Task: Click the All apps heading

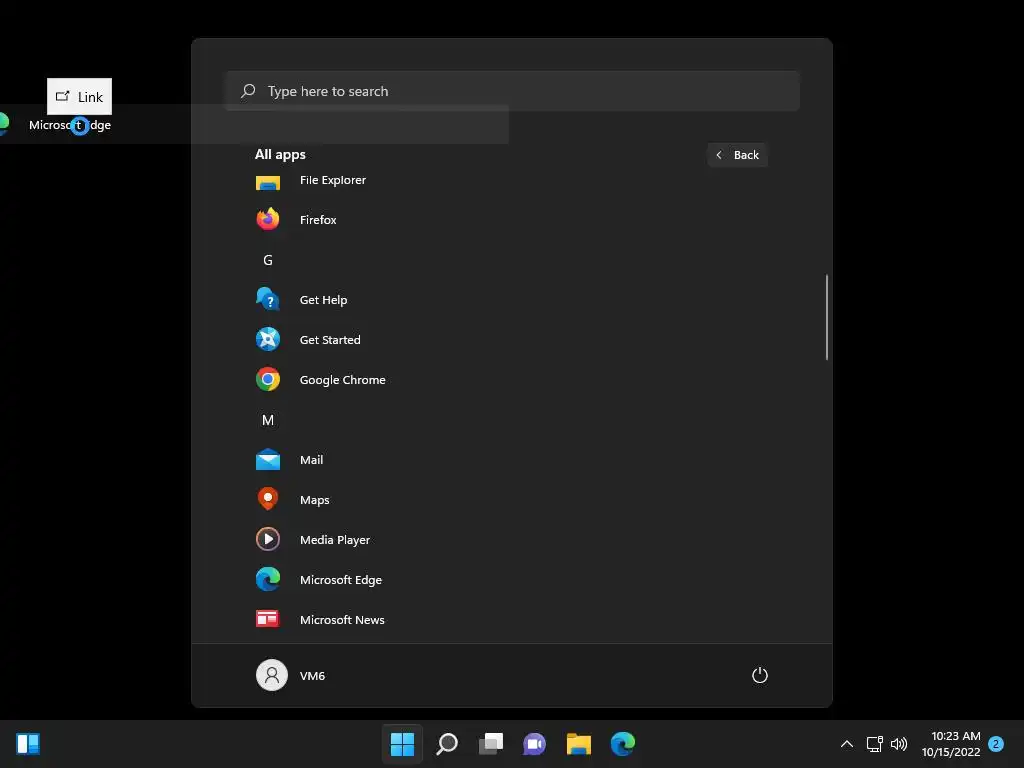Action: point(280,155)
